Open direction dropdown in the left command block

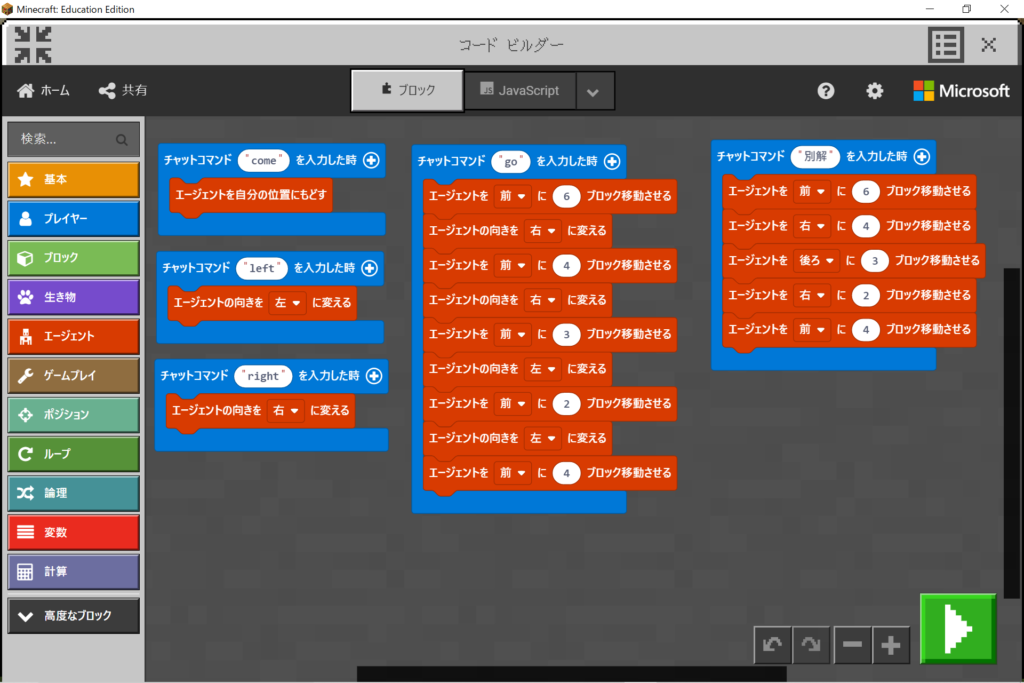pos(287,302)
